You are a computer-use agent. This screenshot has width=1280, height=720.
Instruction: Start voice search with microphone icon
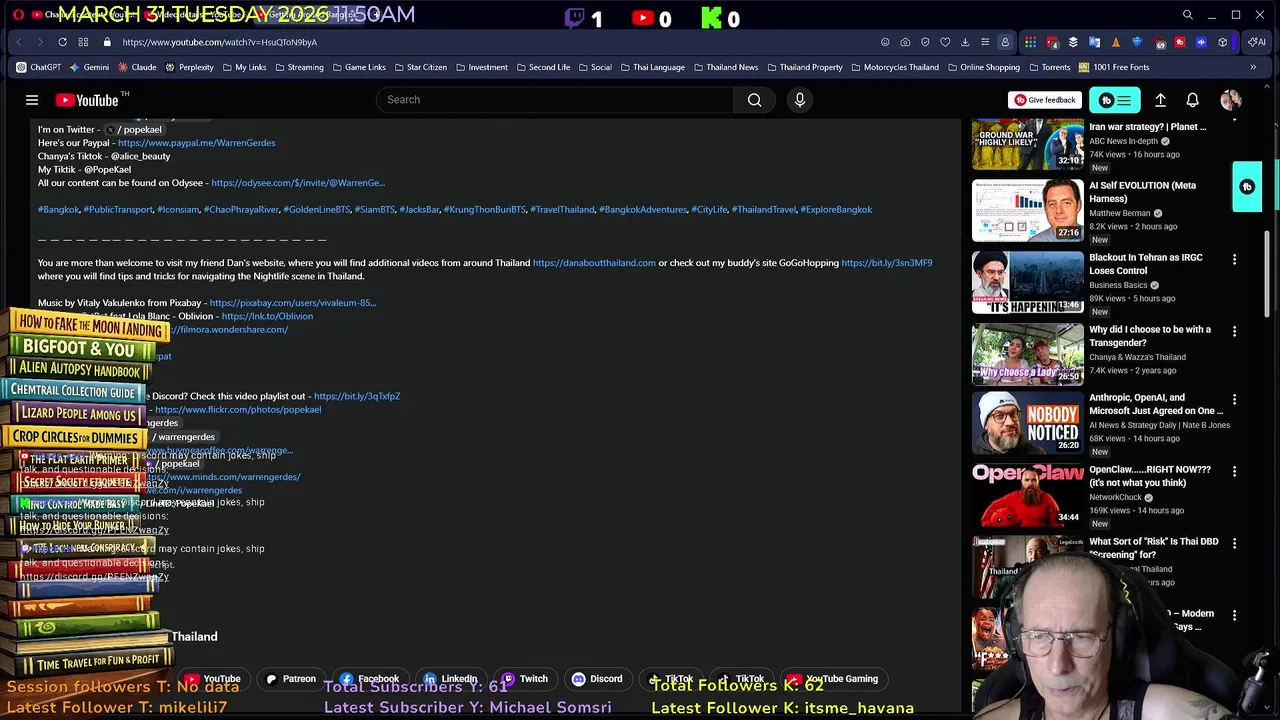coord(799,100)
